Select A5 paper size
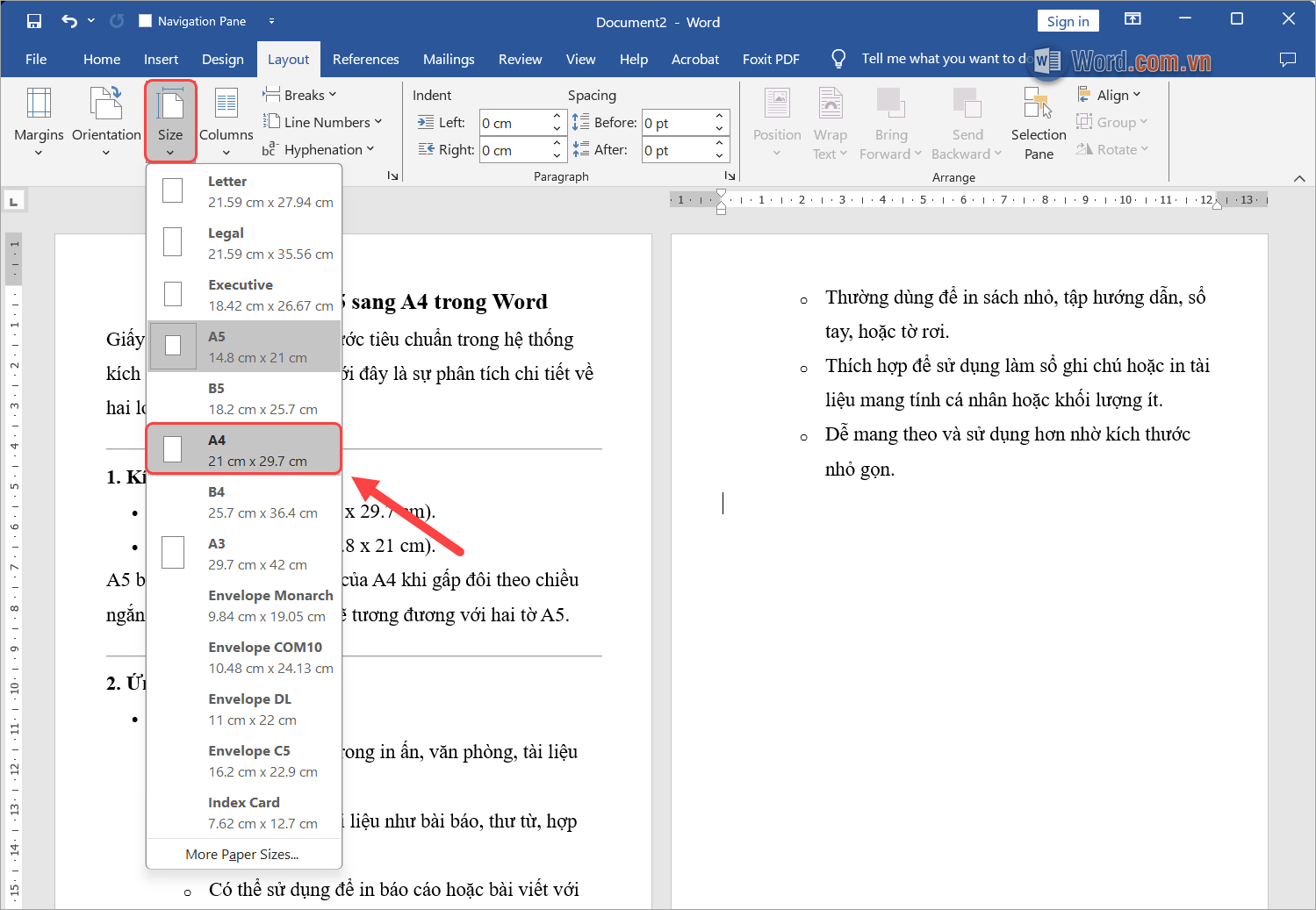This screenshot has width=1316, height=910. click(x=244, y=347)
